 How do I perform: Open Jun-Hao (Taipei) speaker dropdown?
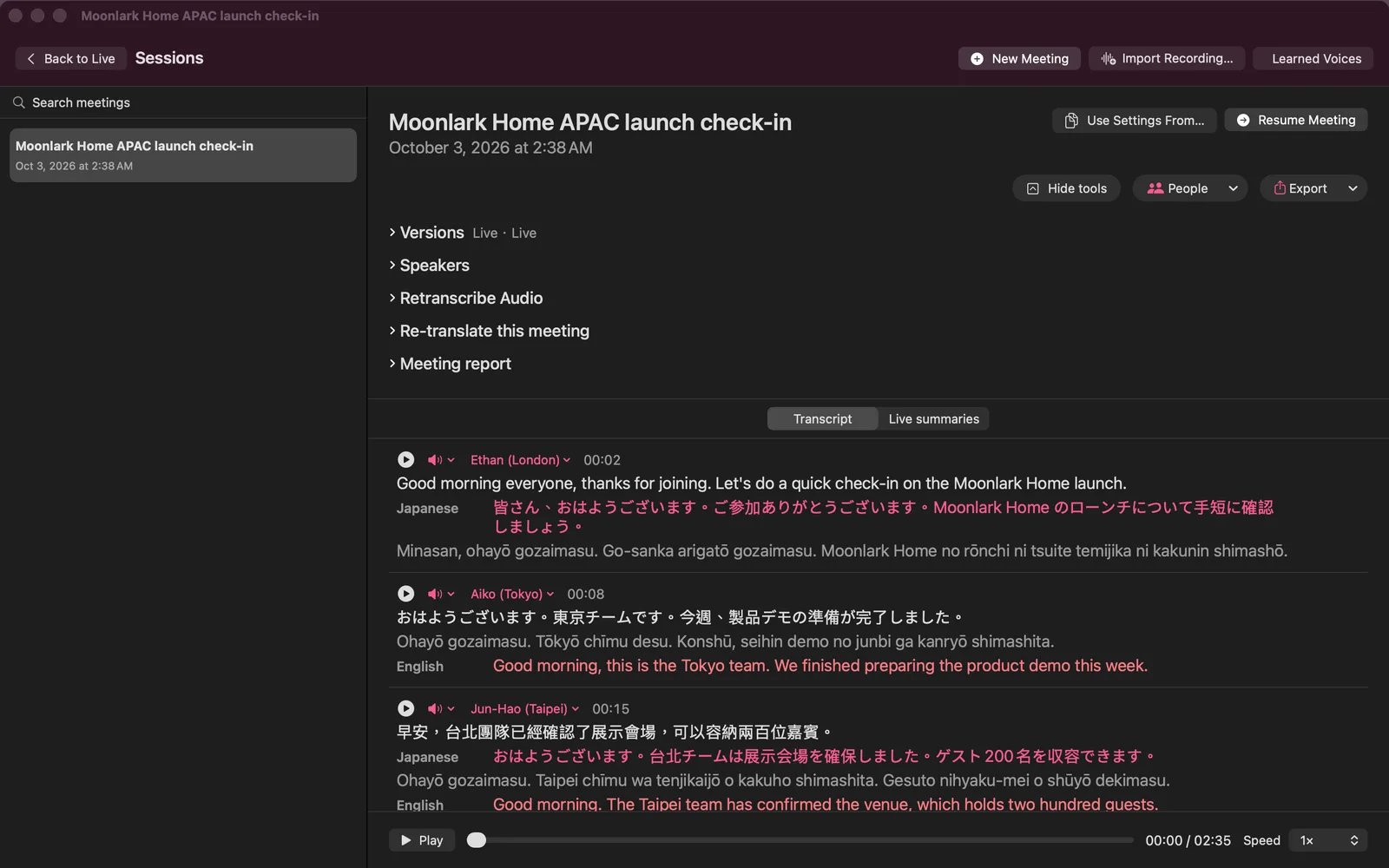[524, 708]
